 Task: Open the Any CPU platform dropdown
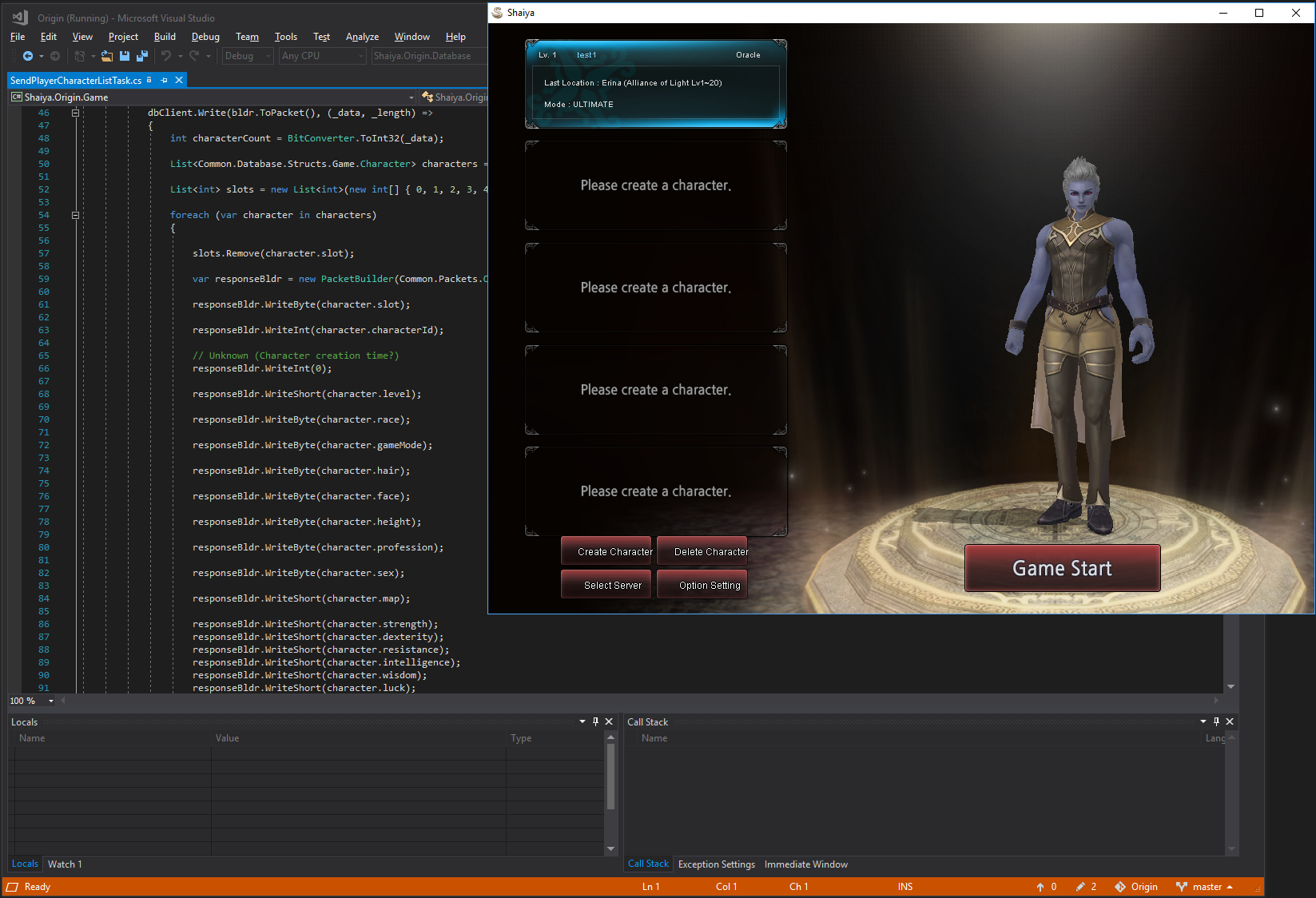(323, 56)
